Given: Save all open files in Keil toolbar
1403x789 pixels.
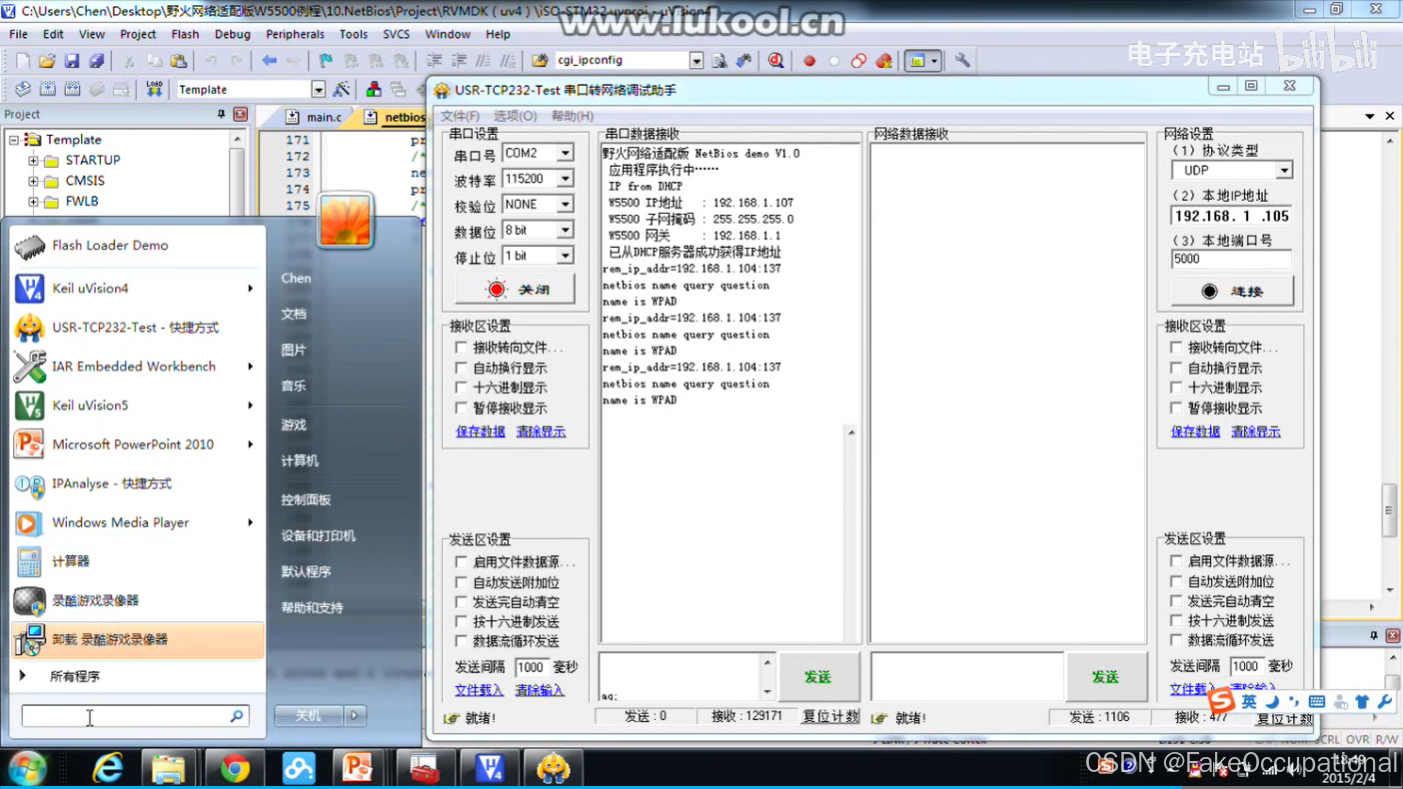Looking at the screenshot, I should click(96, 60).
